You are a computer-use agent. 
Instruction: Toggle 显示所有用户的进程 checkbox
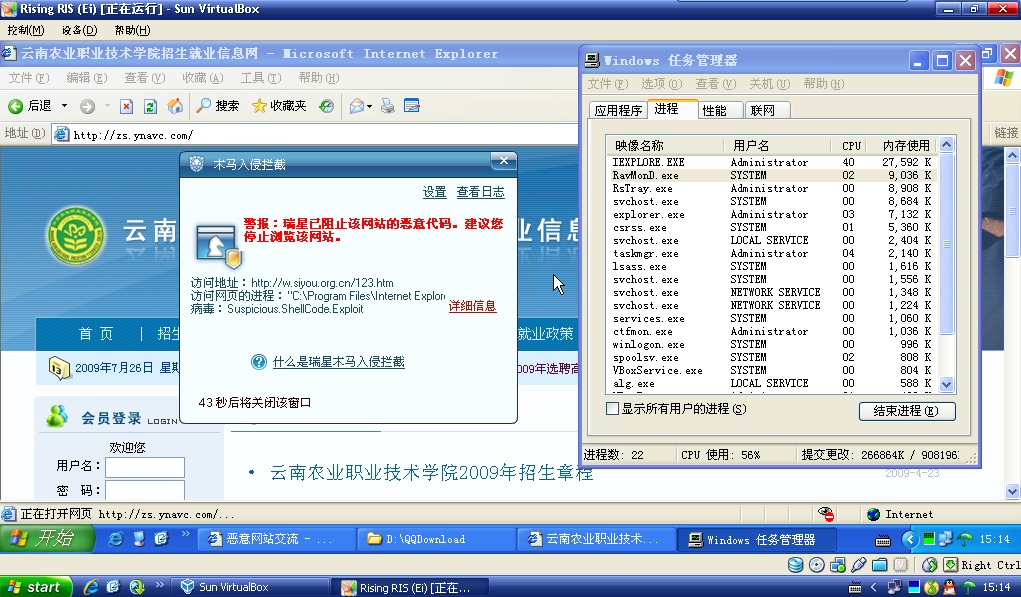click(612, 409)
